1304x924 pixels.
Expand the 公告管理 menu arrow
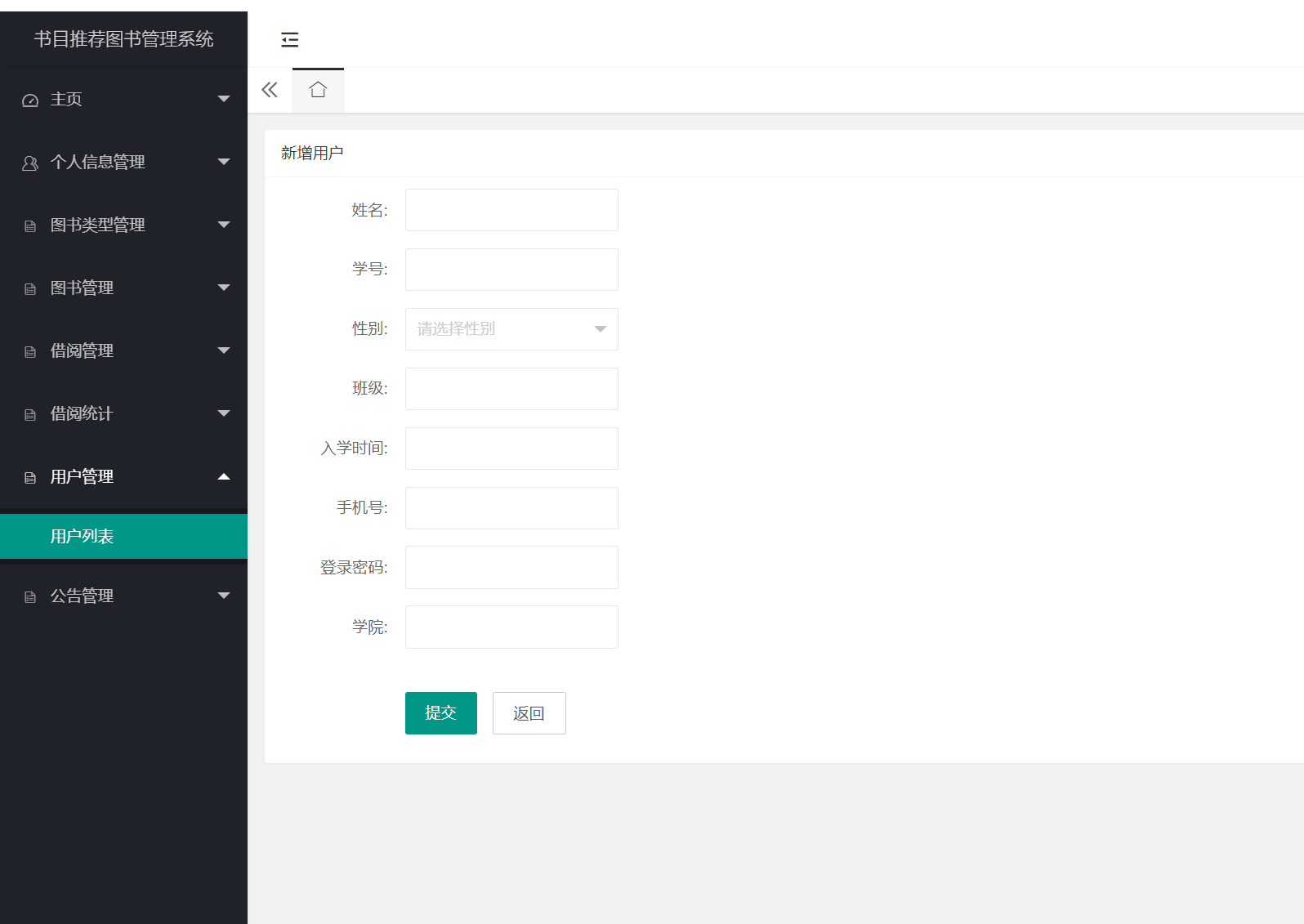click(x=224, y=596)
